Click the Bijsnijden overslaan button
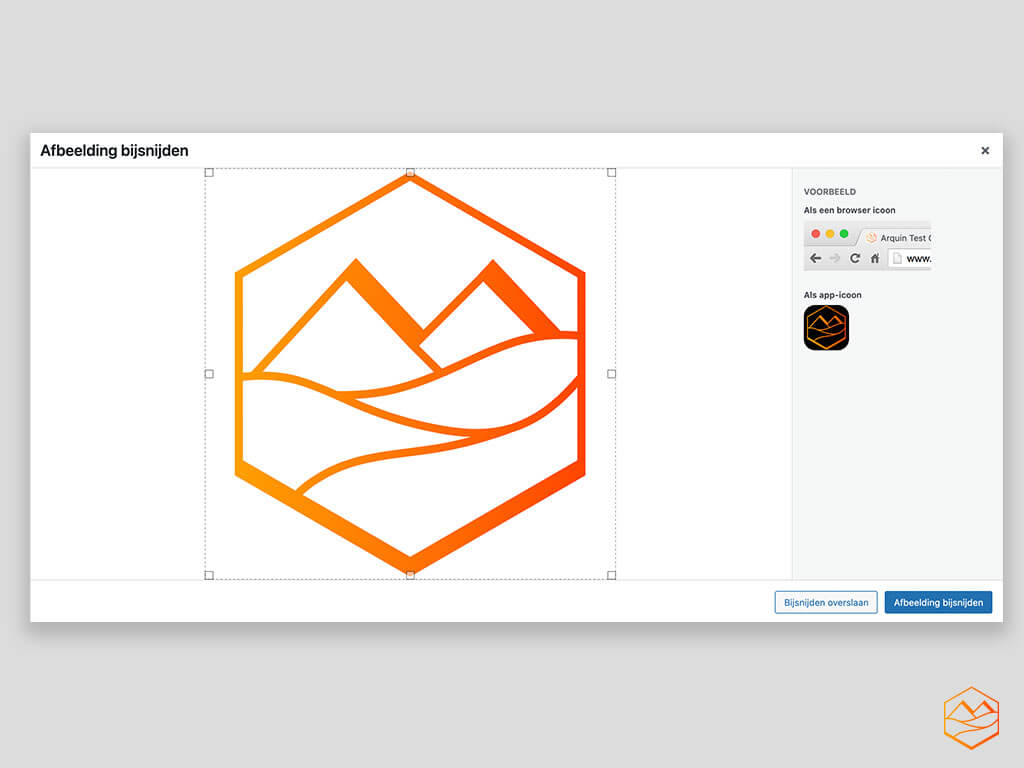Viewport: 1024px width, 768px height. (825, 602)
